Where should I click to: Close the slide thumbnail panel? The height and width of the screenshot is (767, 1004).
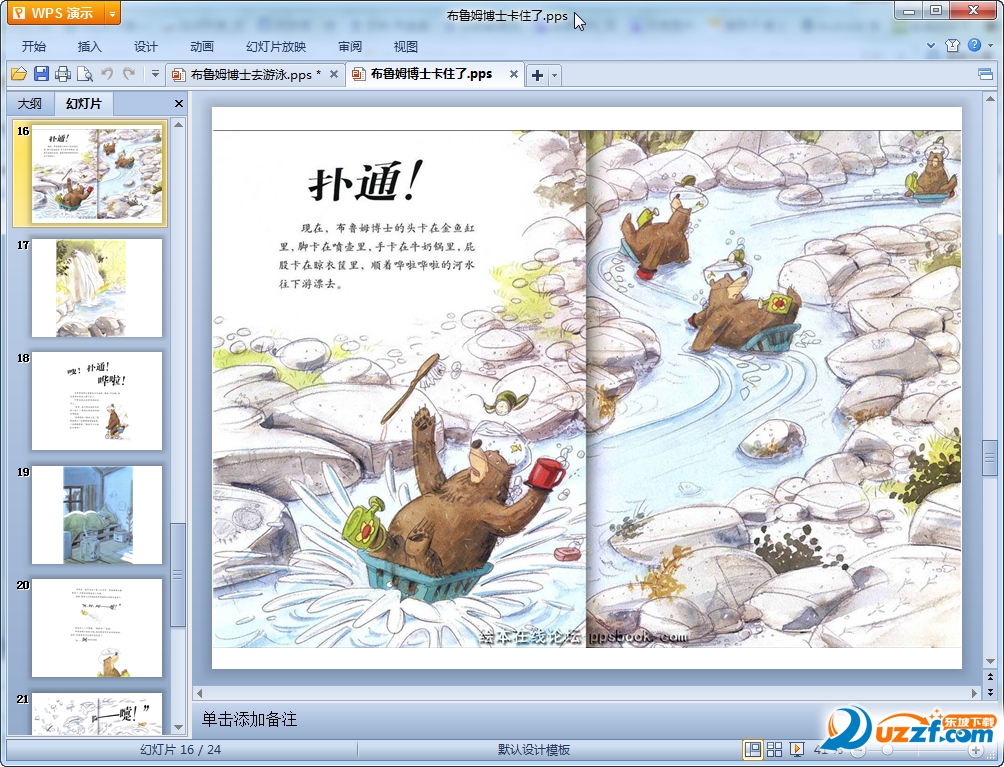coord(179,103)
